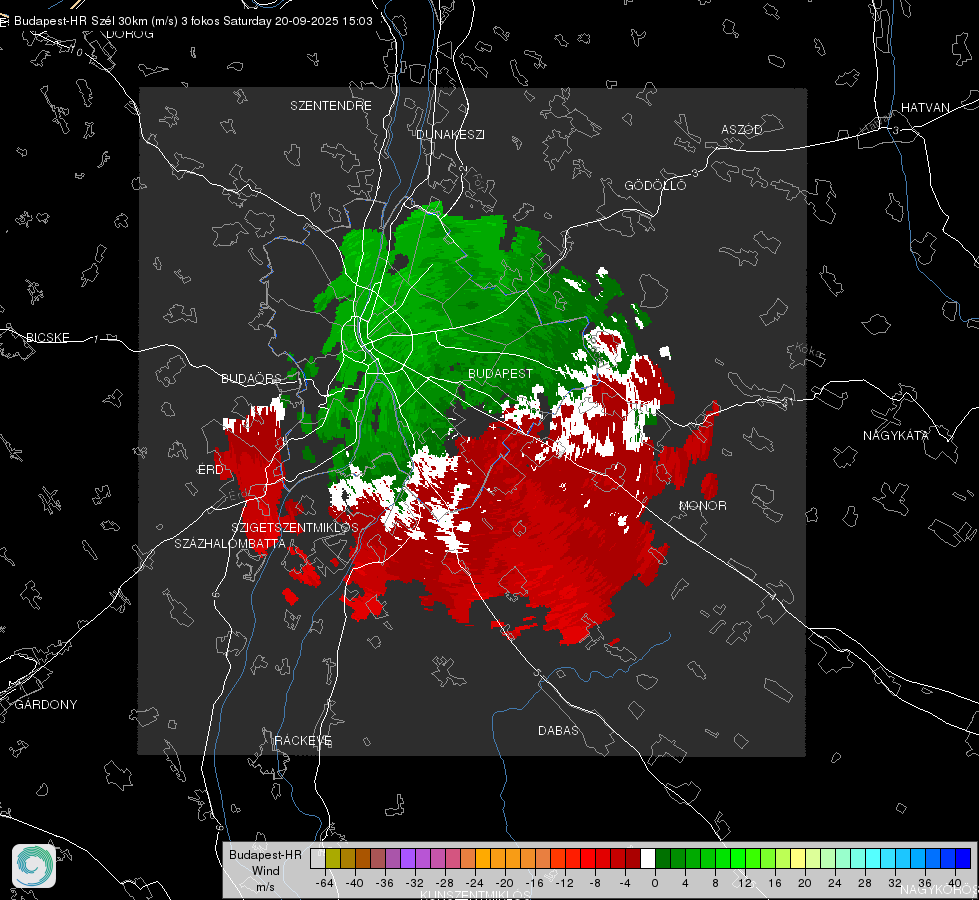
Task: Select the BICSKE label
Action: point(47,337)
